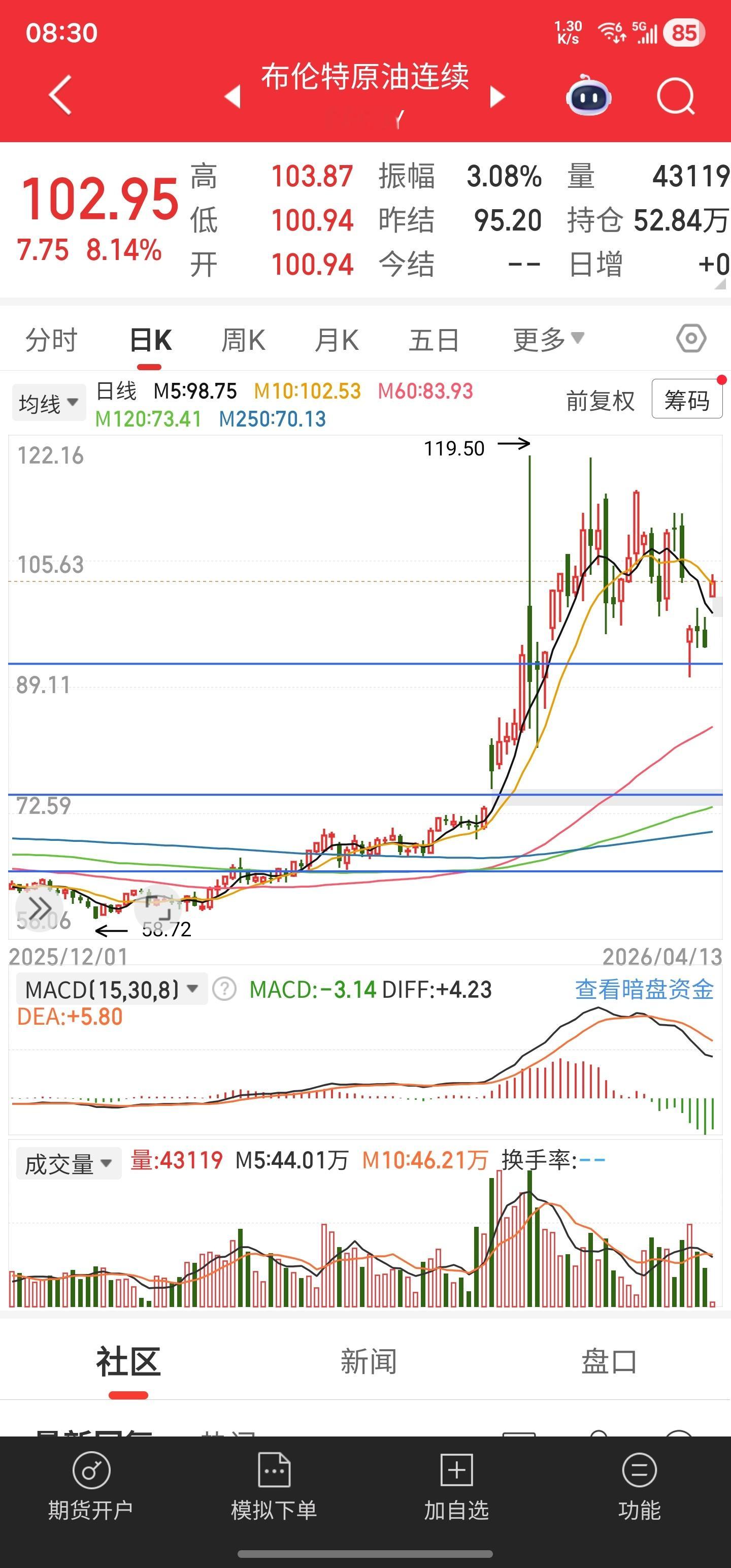Select the 分时 chart tab
The image size is (731, 1568).
(52, 340)
